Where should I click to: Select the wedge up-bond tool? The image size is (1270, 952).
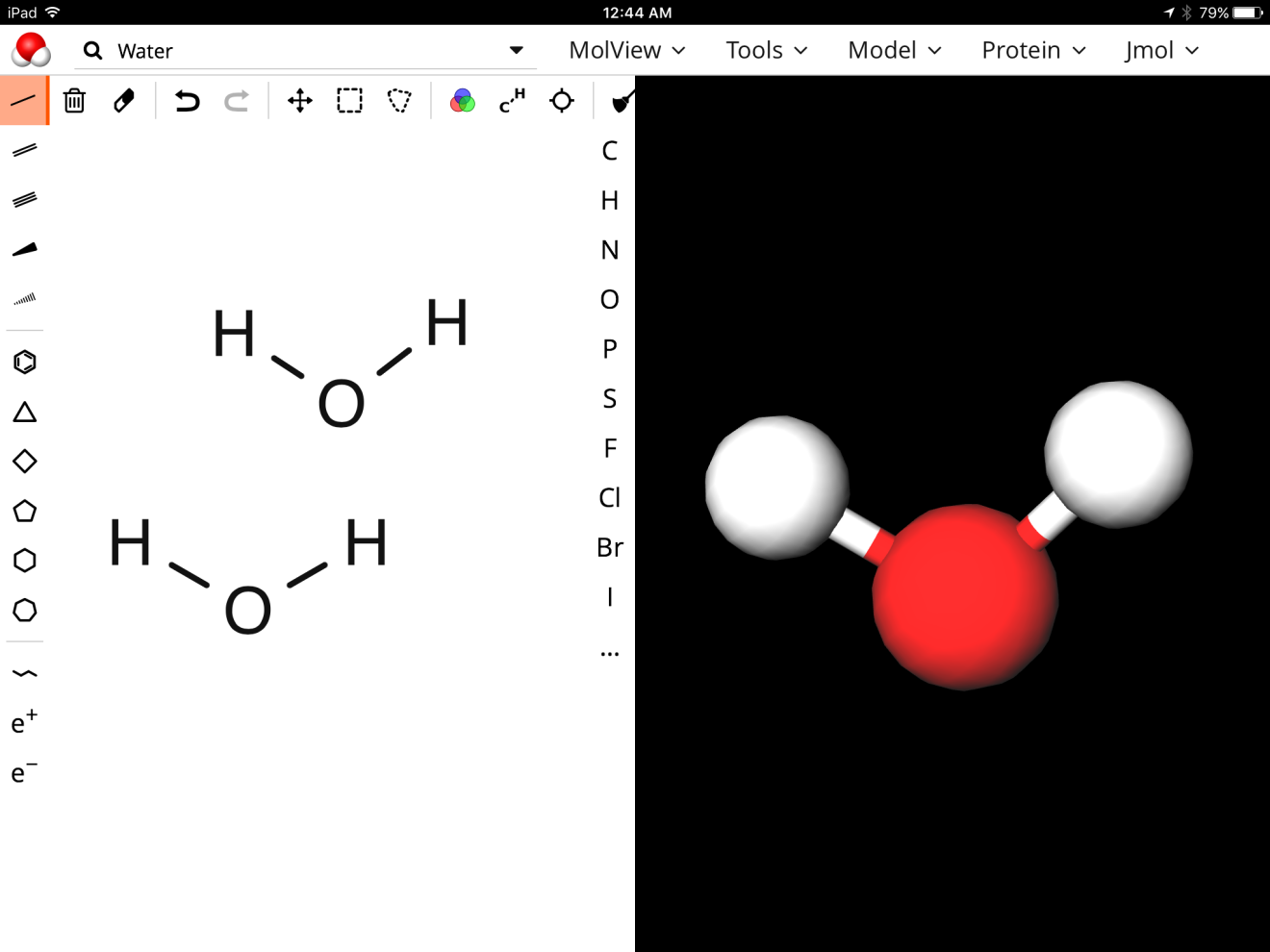click(x=25, y=249)
